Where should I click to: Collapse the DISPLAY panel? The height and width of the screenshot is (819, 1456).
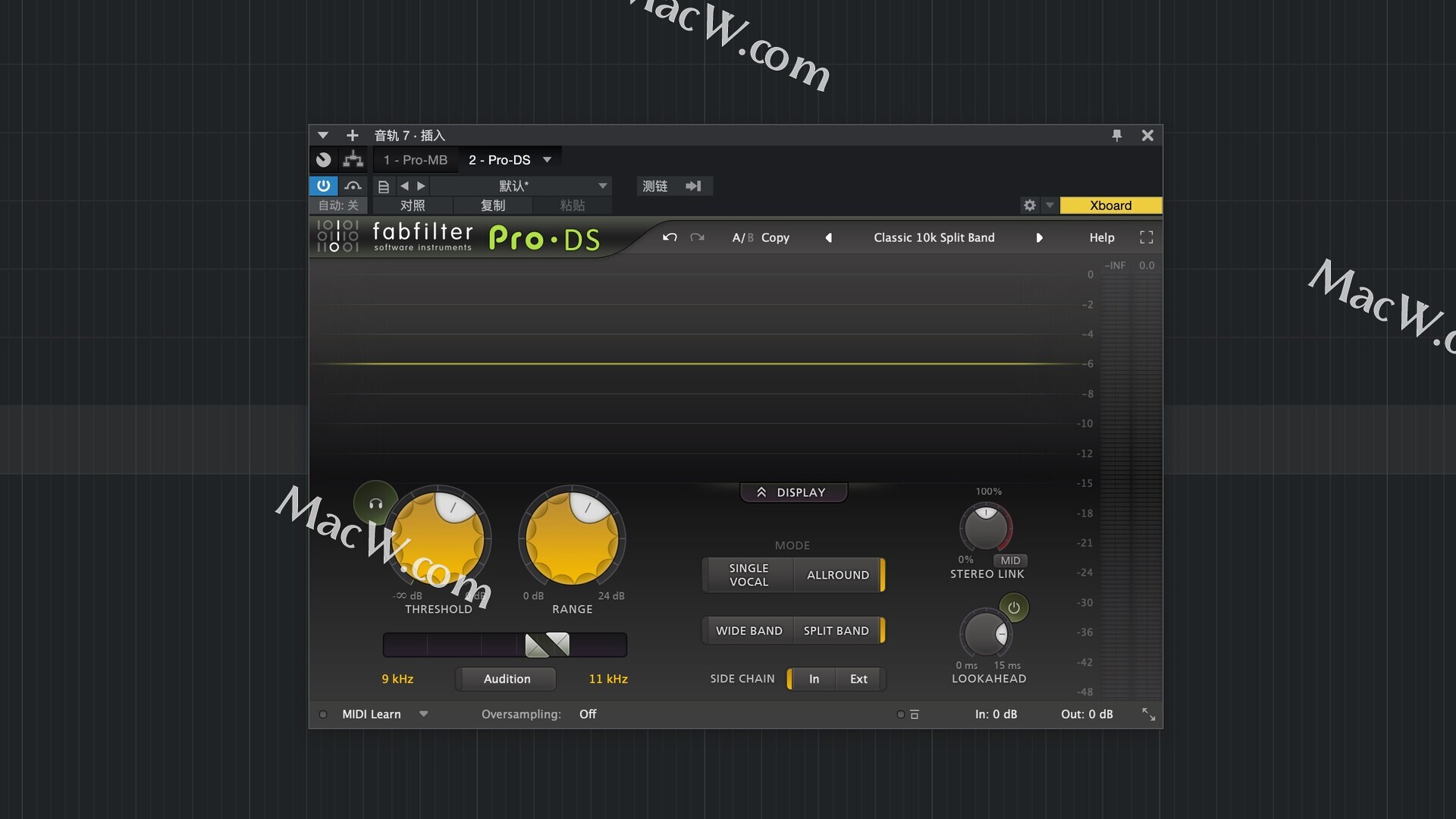click(x=792, y=492)
